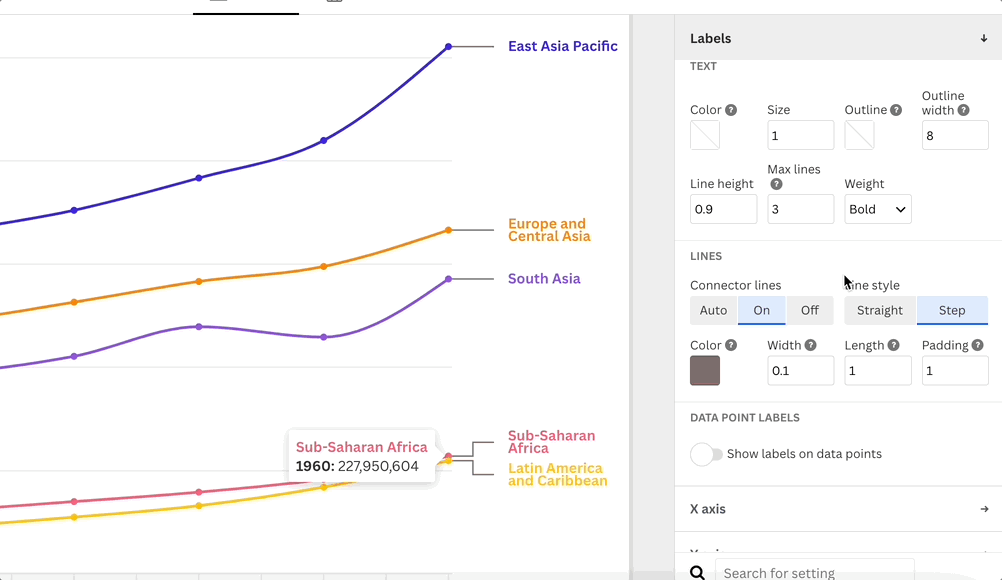Image resolution: width=1002 pixels, height=580 pixels.
Task: Click help icon beside Text Color label
Action: 731,110
